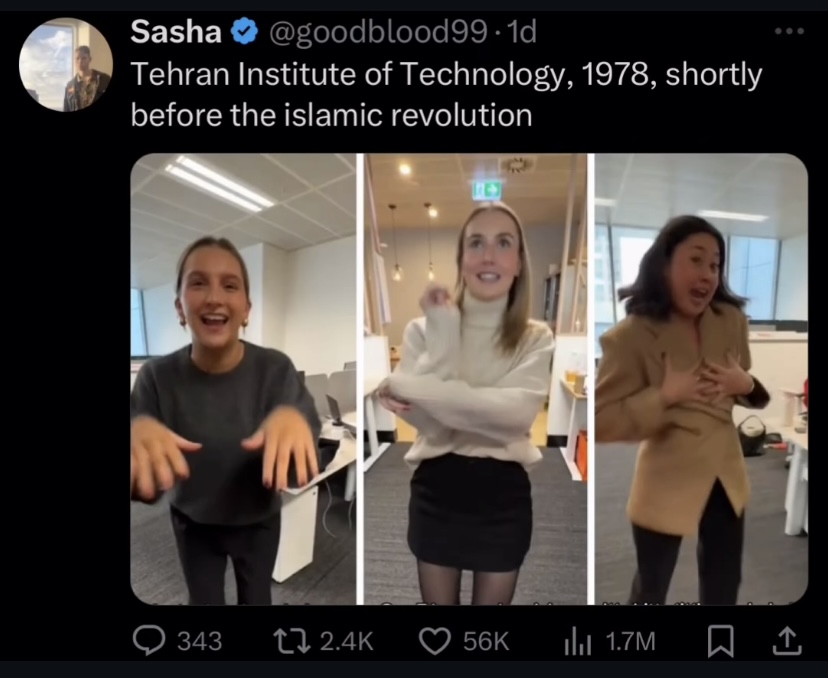
Task: Click the share upload icon
Action: click(787, 641)
